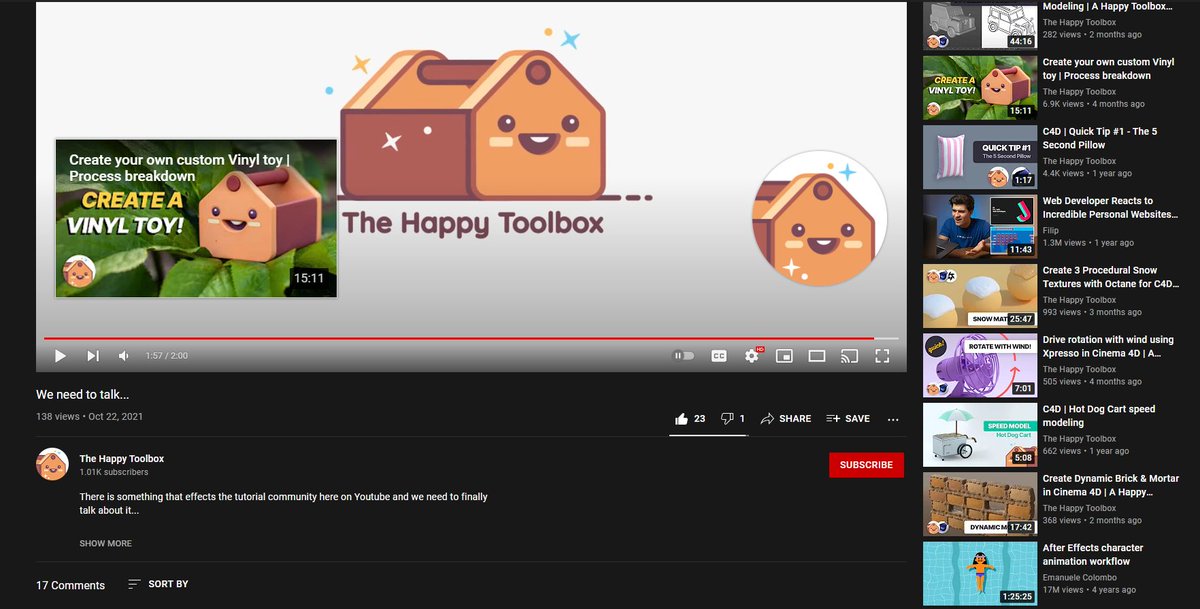Open the player settings gear
The width and height of the screenshot is (1200, 609).
coord(753,355)
